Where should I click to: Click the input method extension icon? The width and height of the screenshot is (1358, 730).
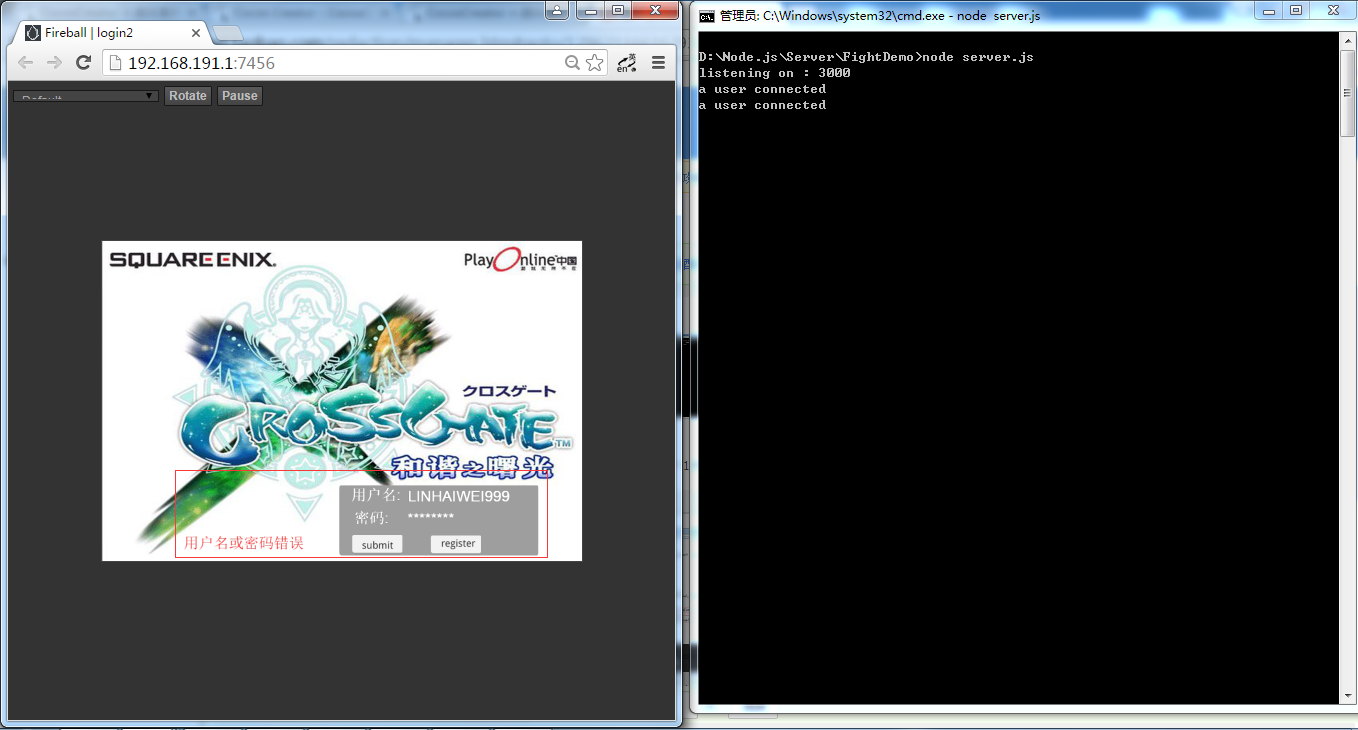pyautogui.click(x=627, y=63)
